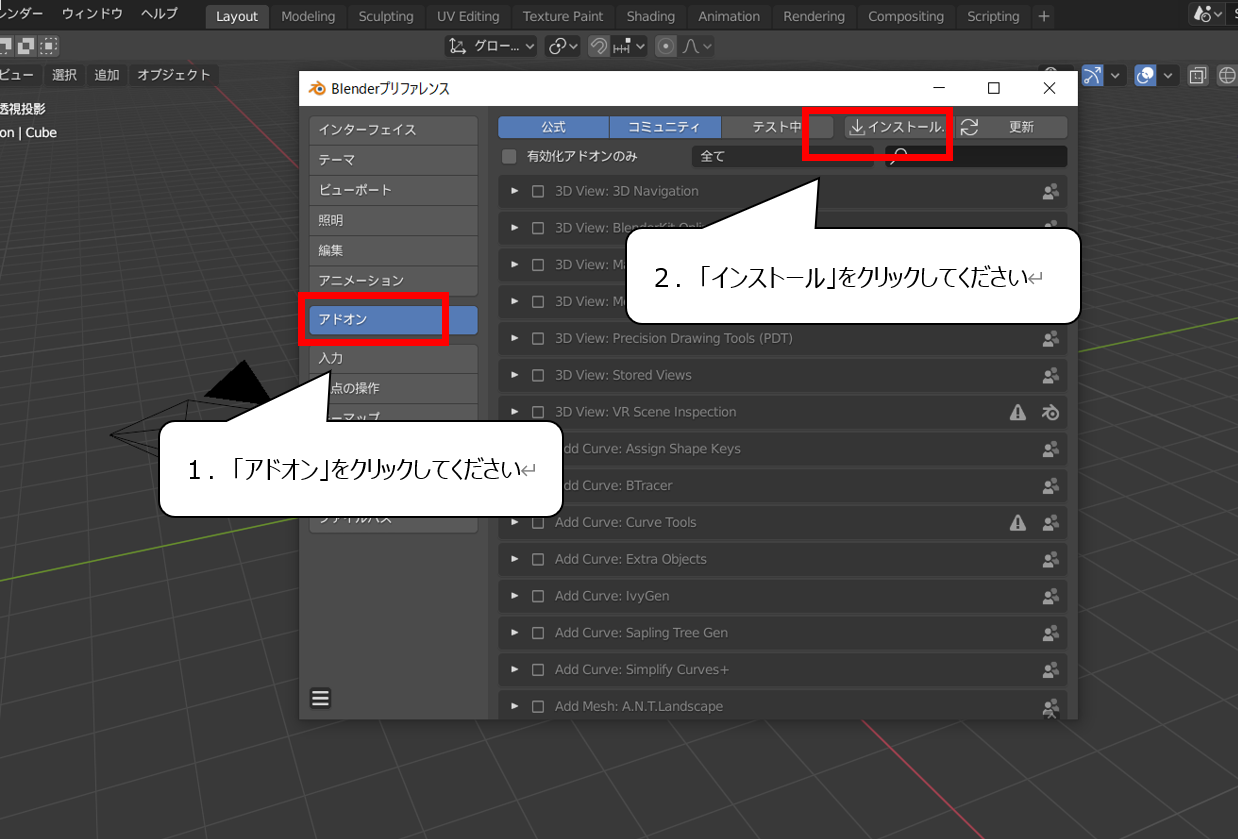This screenshot has width=1238, height=839.
Task: Click the community icon on Precision Drawing Tools row
Action: pyautogui.click(x=1050, y=339)
